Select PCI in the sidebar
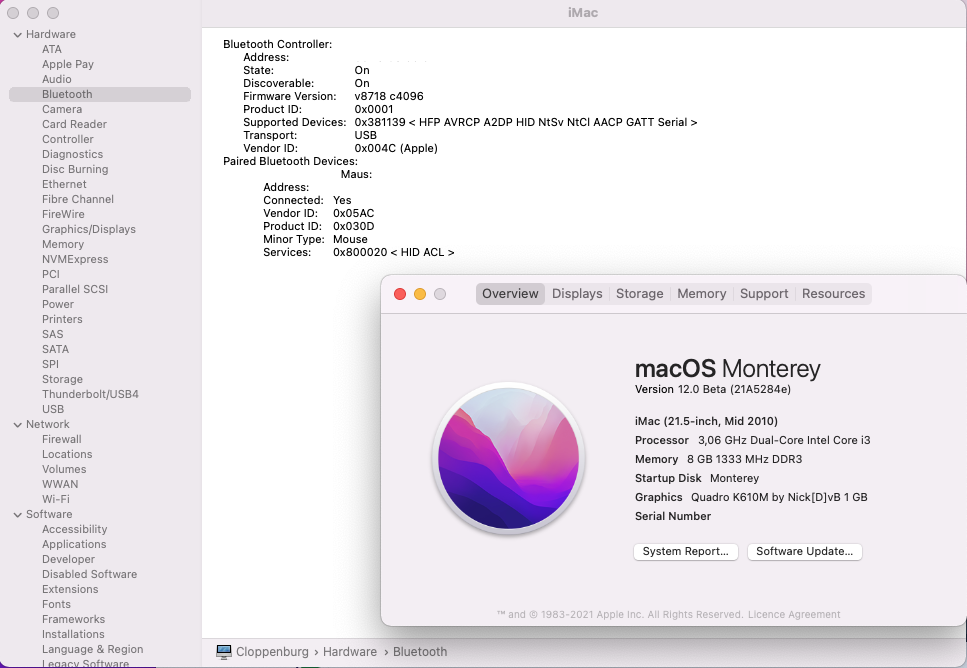Screen dimensions: 967x668 [51, 274]
